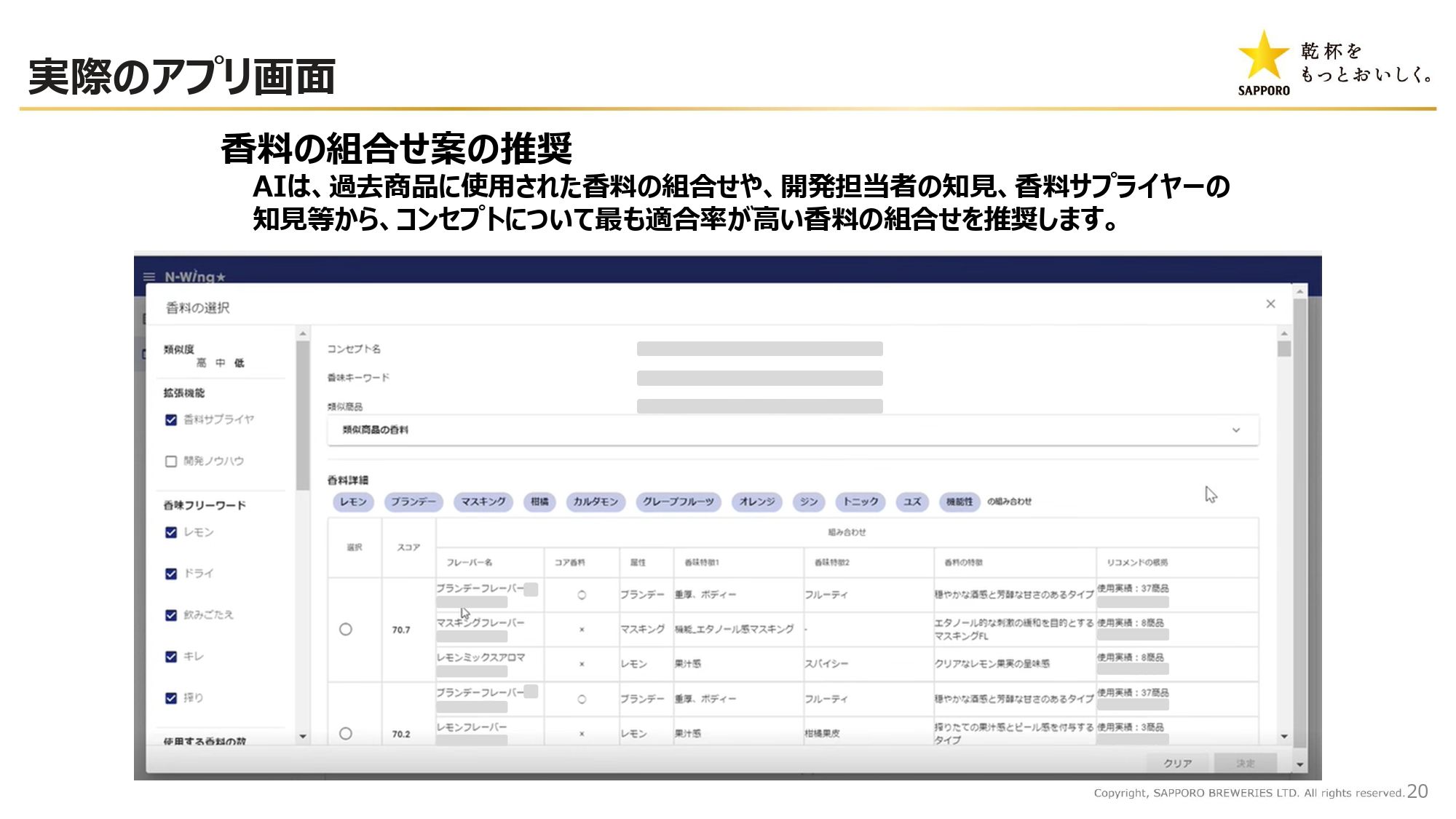This screenshot has width=1456, height=819.
Task: Uncheck the 香料サプライヤ checkbox
Action: click(x=171, y=420)
